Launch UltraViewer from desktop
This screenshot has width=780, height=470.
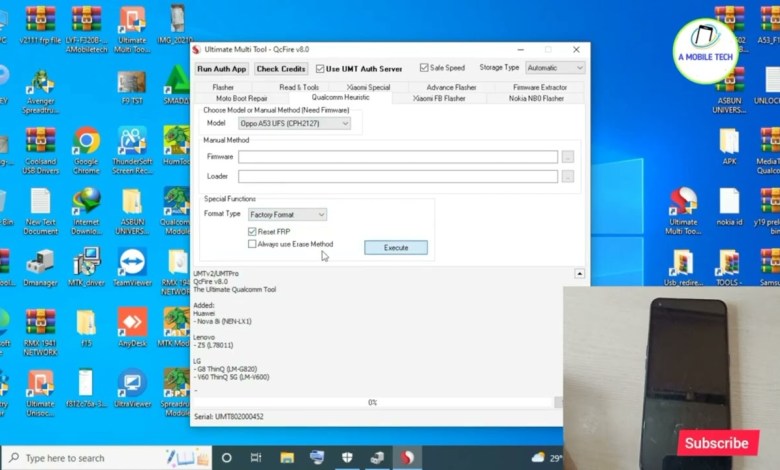[x=132, y=389]
